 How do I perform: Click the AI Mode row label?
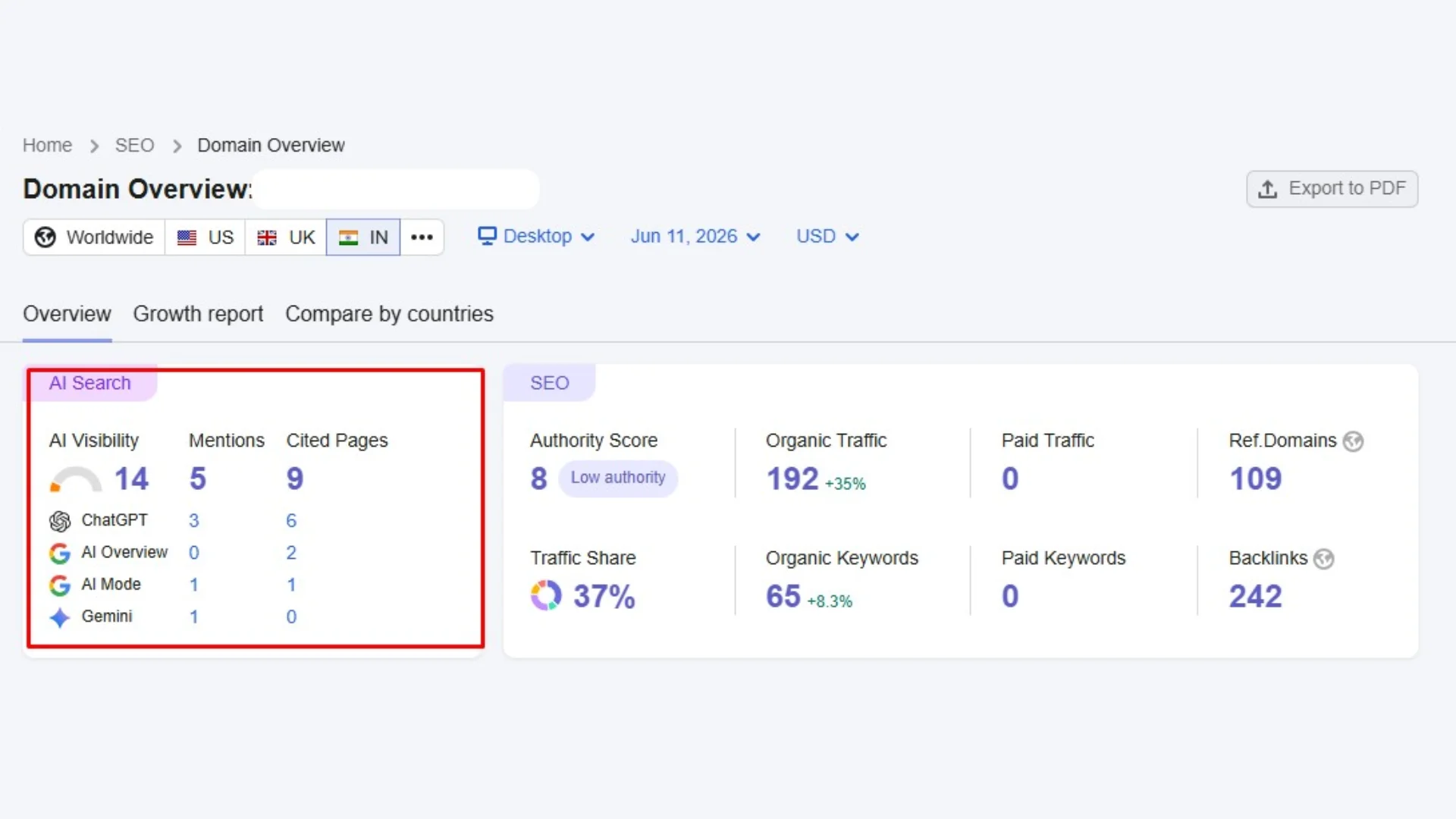(111, 584)
